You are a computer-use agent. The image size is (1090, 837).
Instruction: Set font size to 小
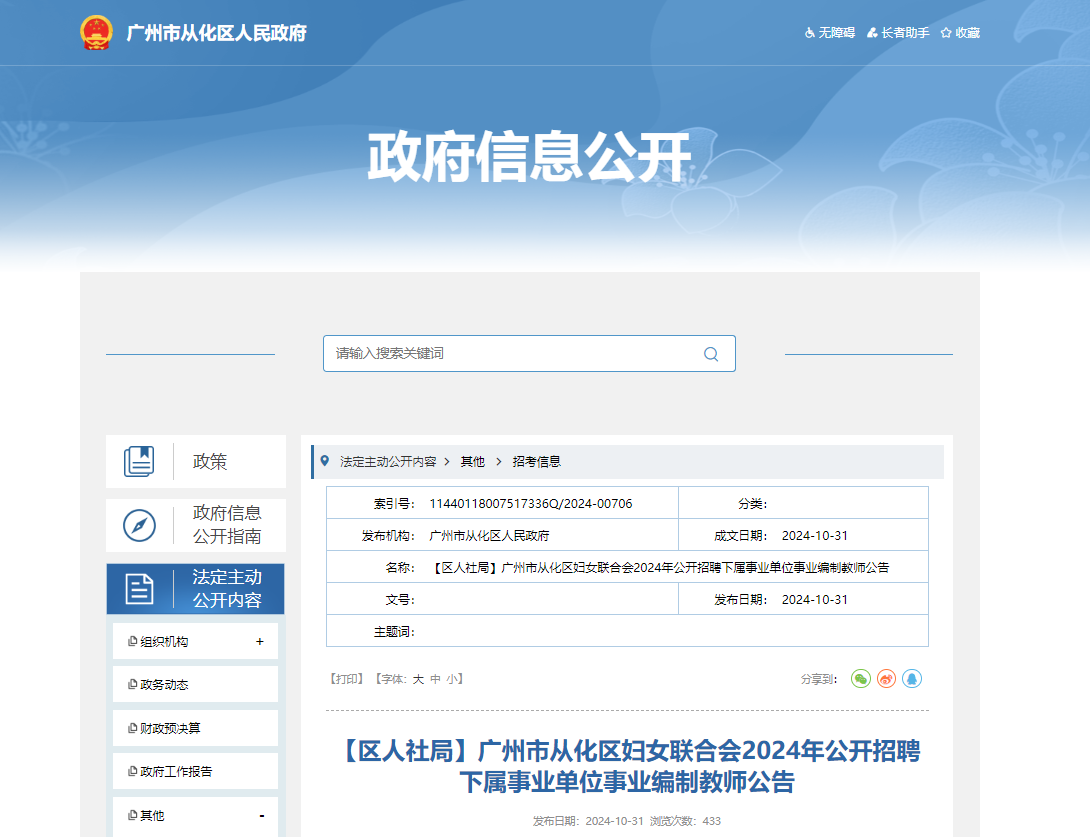click(x=452, y=679)
